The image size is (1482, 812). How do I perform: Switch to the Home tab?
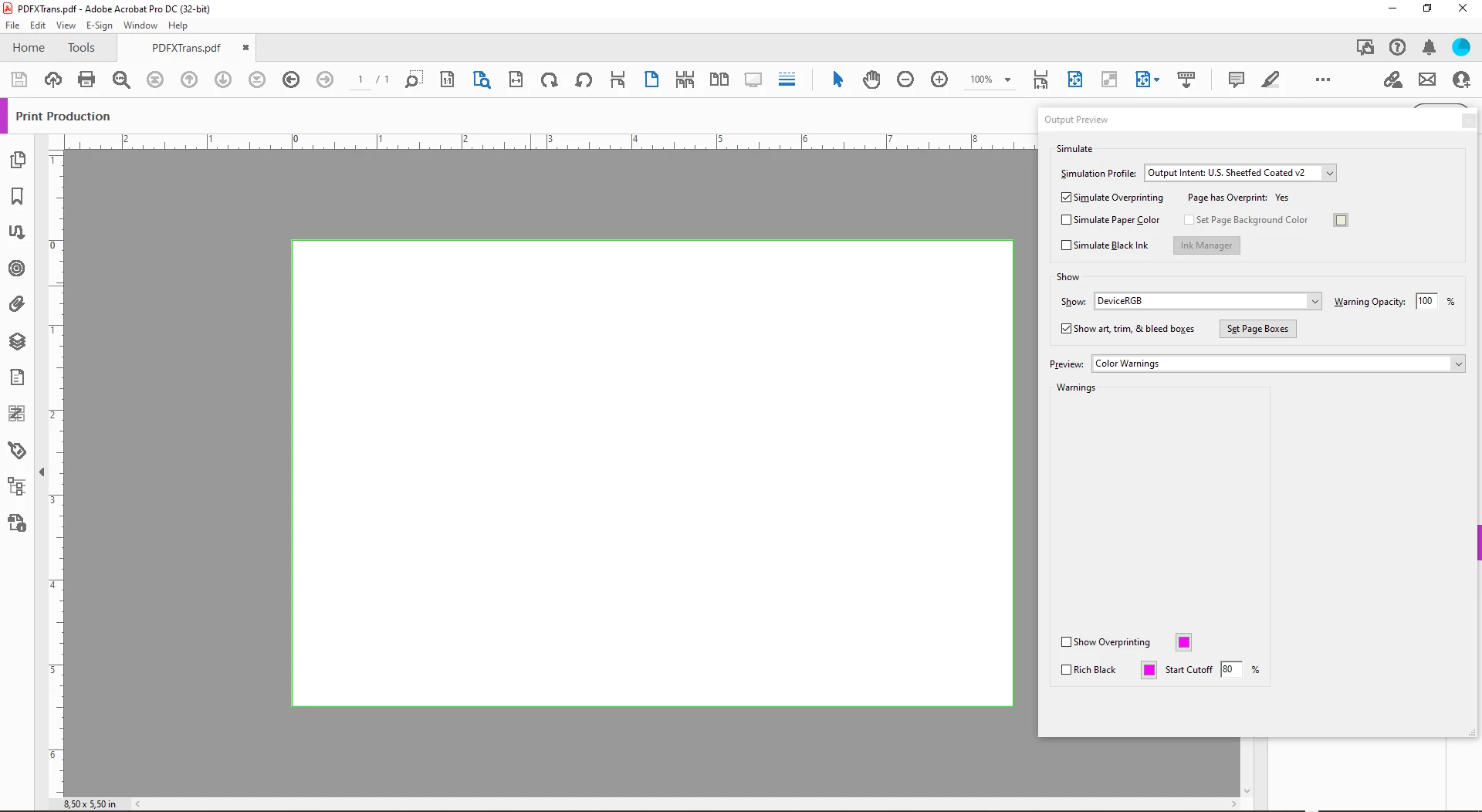(x=29, y=48)
